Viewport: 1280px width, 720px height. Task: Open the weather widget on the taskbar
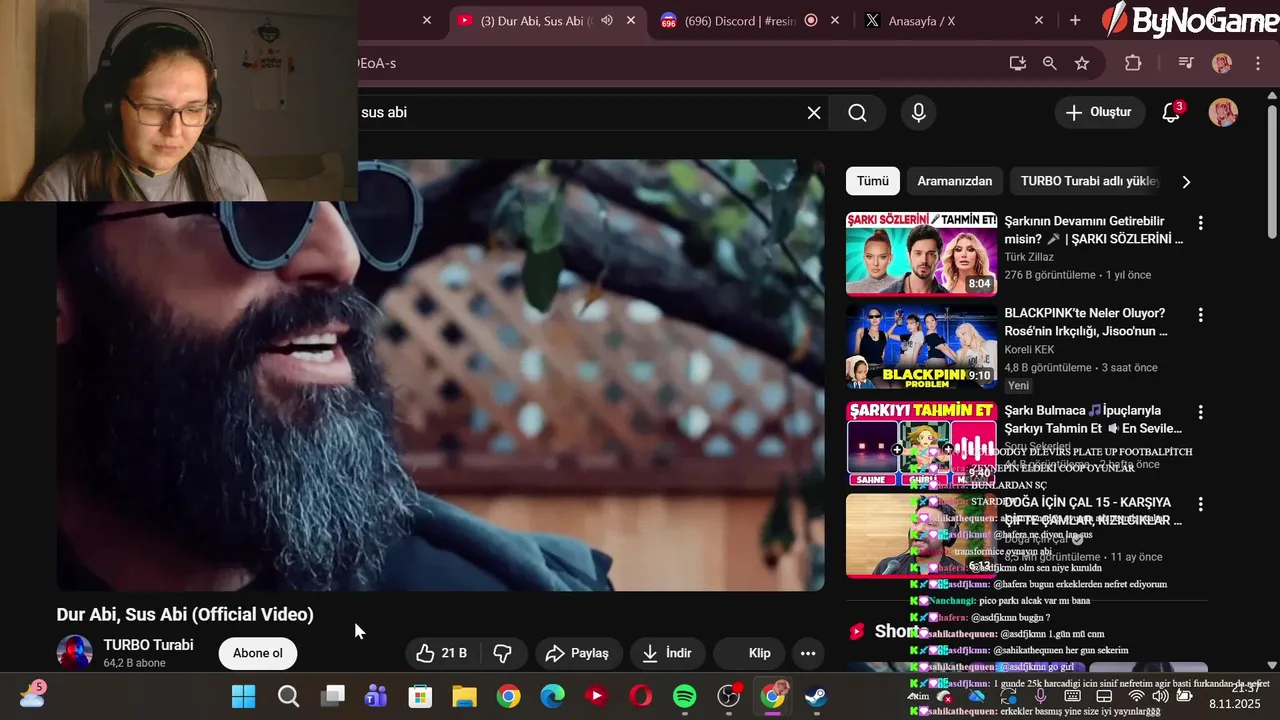tap(32, 695)
